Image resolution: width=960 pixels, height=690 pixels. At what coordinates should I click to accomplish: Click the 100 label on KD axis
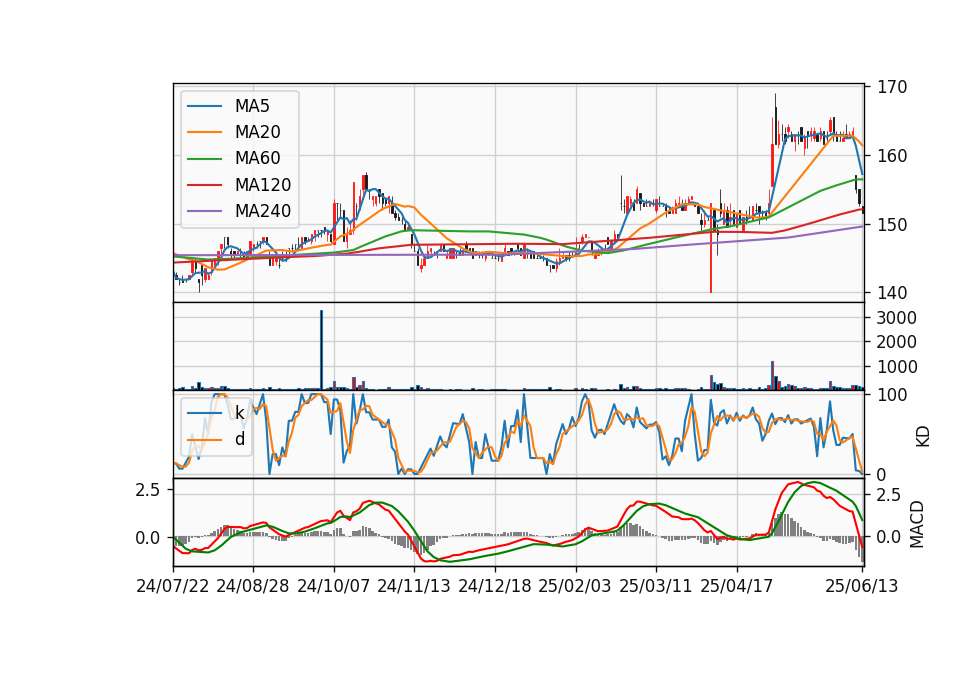click(892, 395)
